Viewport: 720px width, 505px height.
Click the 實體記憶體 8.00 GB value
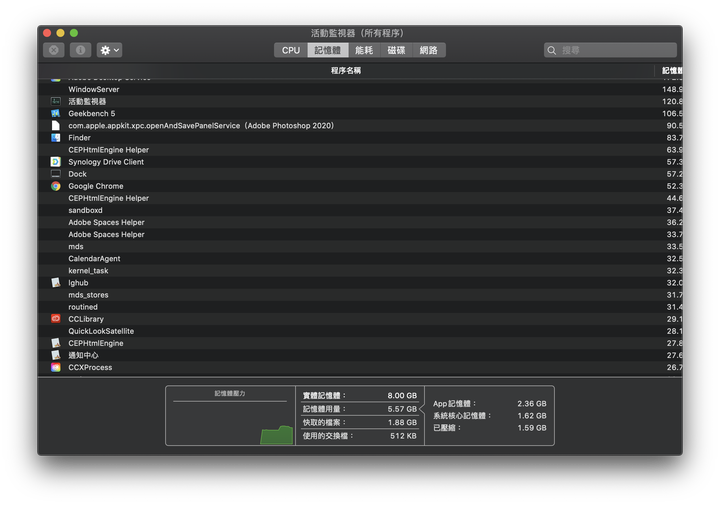coord(402,395)
